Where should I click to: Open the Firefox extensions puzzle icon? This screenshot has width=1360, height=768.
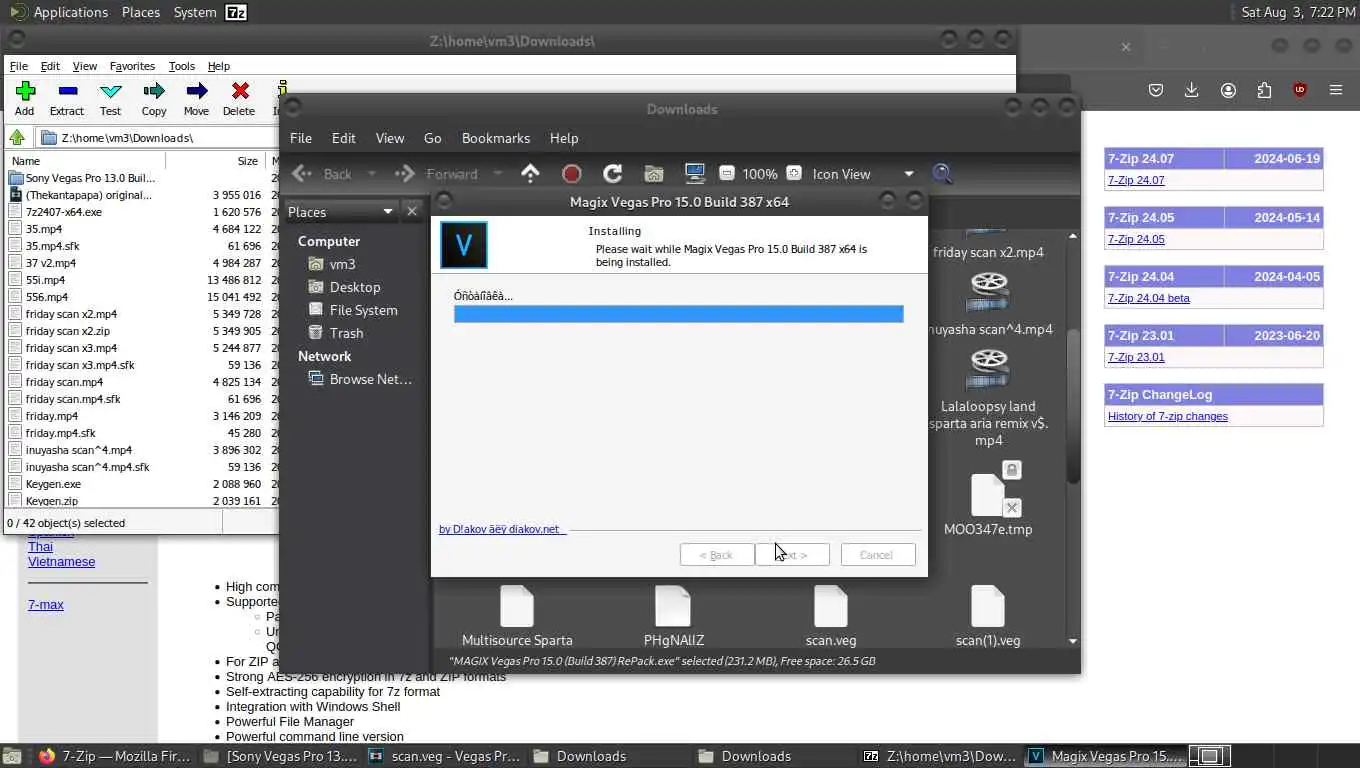(1264, 90)
